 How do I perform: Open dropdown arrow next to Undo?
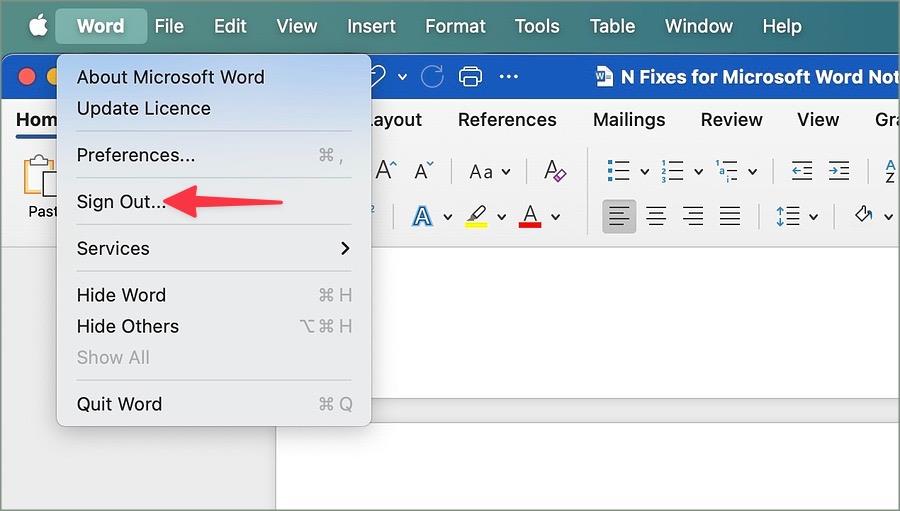(402, 76)
